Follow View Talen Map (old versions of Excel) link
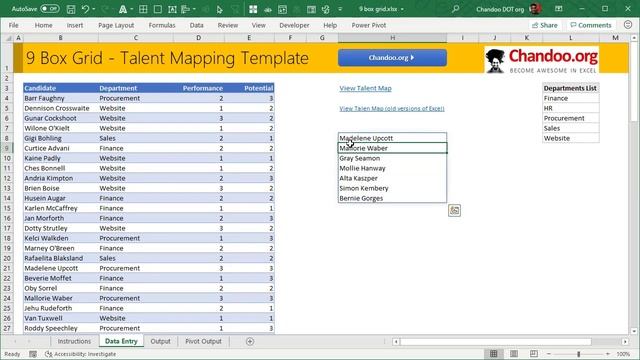640x360 pixels. point(392,108)
